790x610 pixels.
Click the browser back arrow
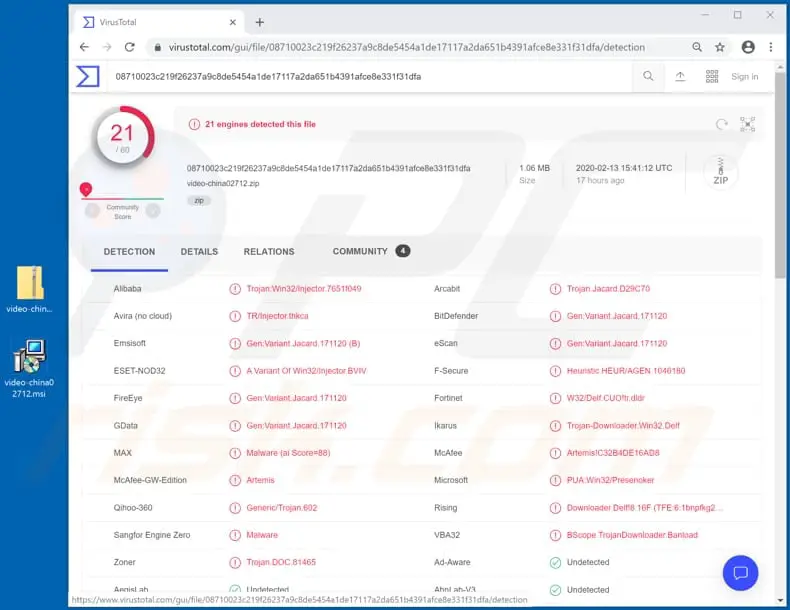tap(84, 47)
